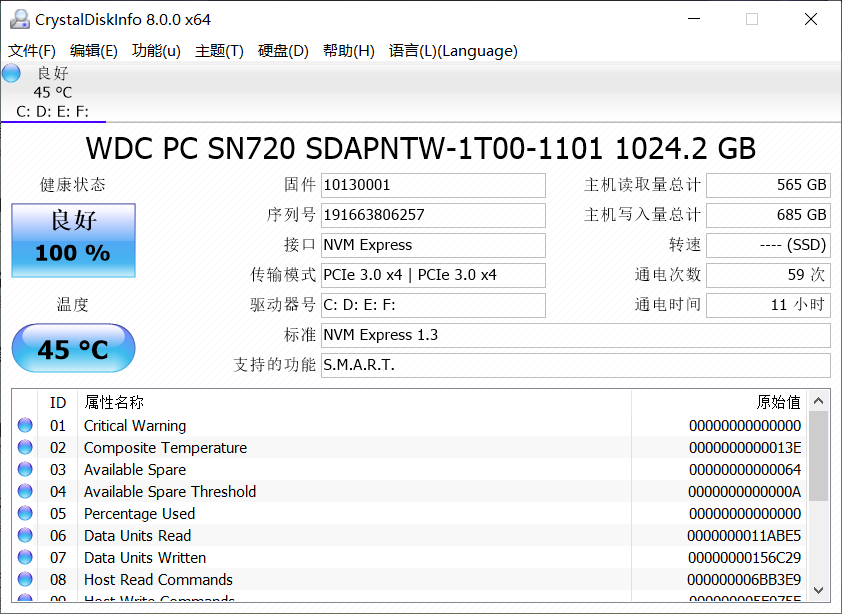Click the status orb for Data Units Read
The height and width of the screenshot is (614, 842).
(x=25, y=536)
